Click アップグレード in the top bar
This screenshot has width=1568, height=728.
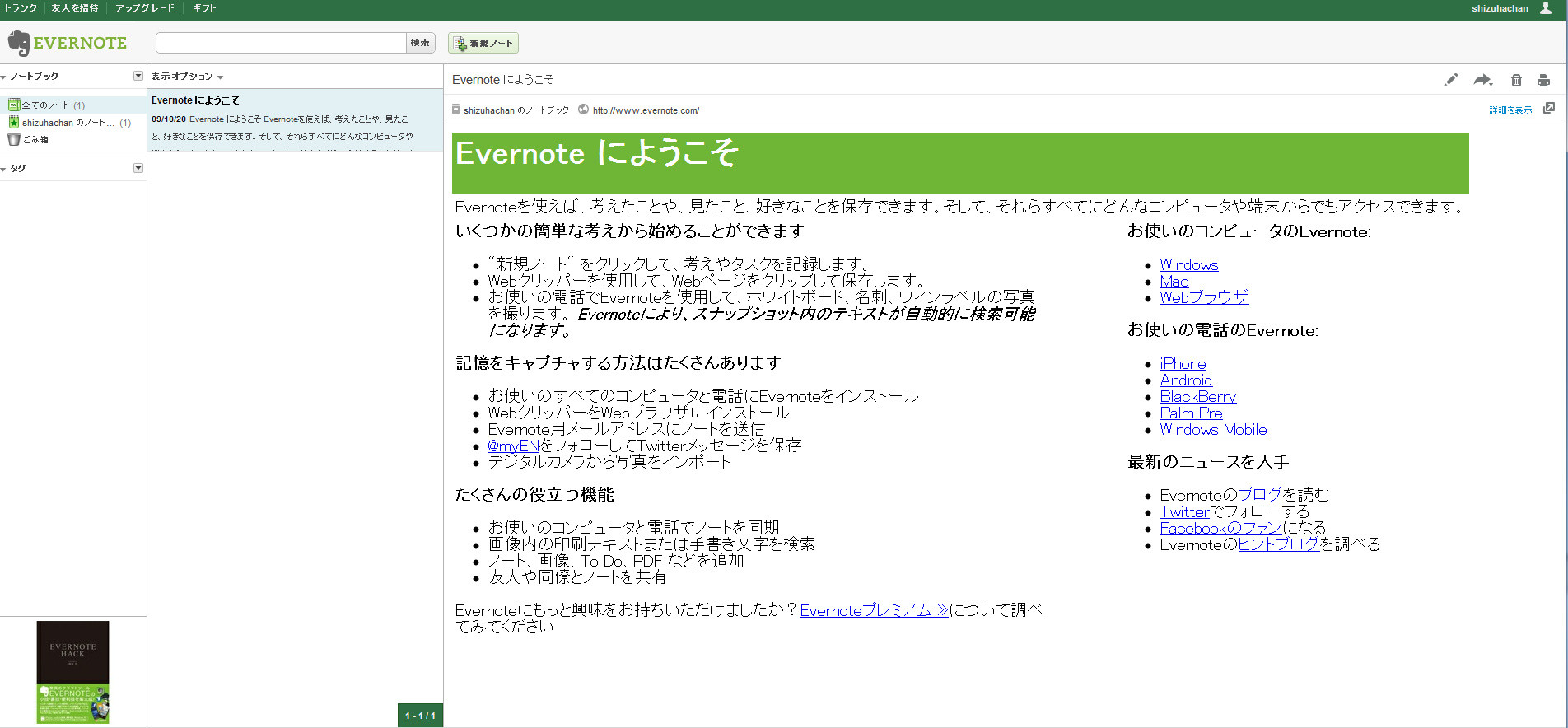[145, 8]
